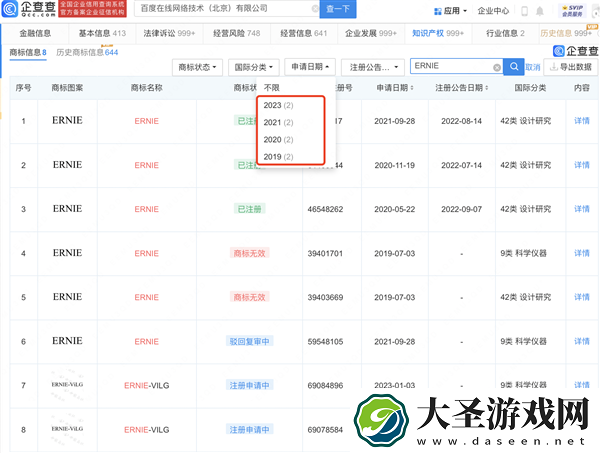Clear the company search box text

click(x=315, y=8)
